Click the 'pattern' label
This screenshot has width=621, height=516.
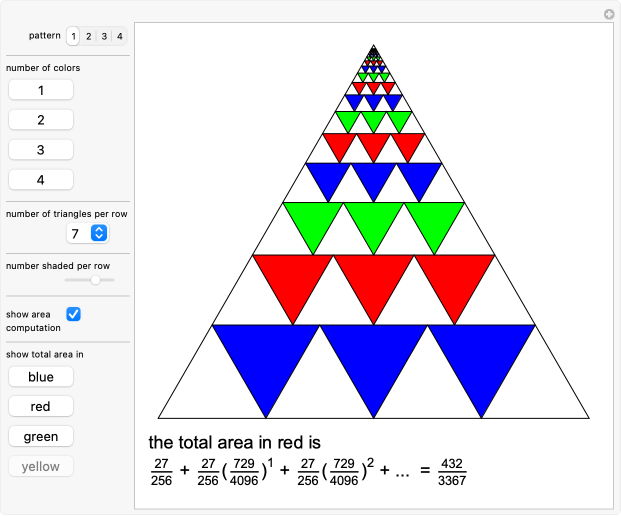coord(44,36)
